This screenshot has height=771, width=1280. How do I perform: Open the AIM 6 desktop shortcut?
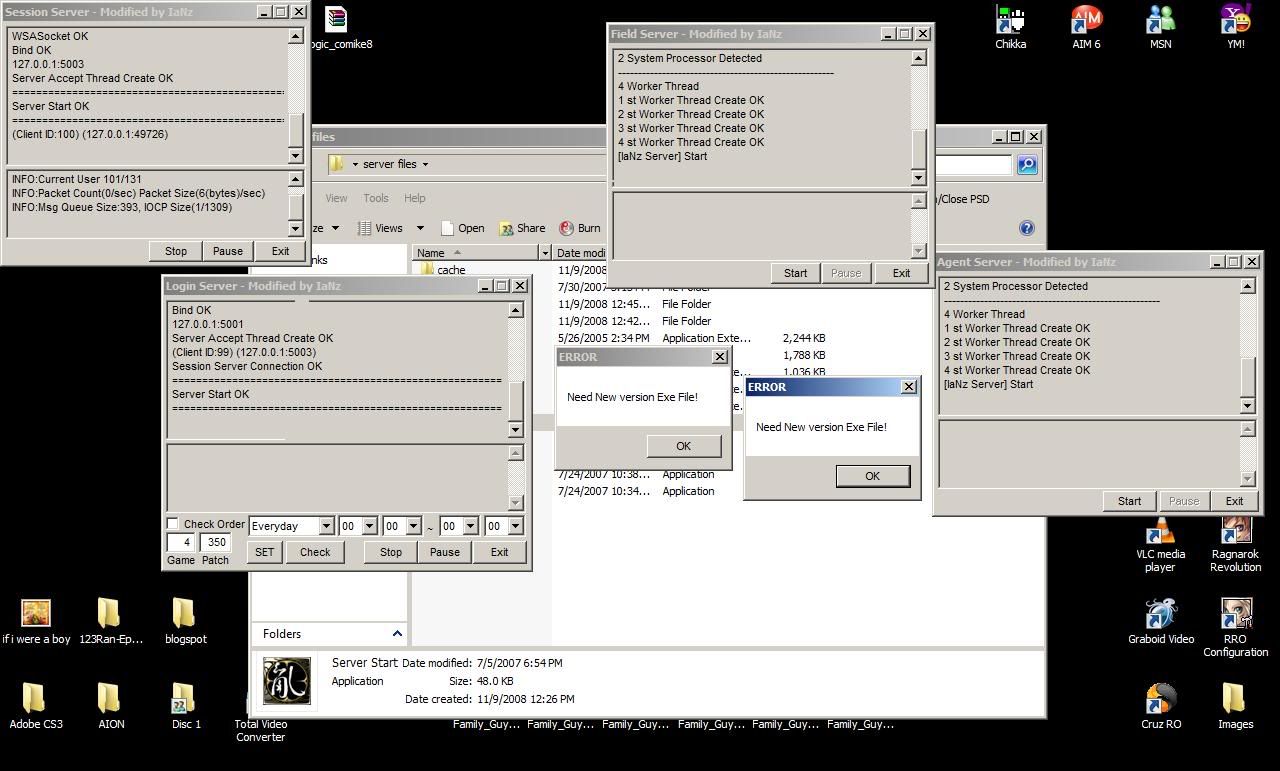click(1086, 21)
